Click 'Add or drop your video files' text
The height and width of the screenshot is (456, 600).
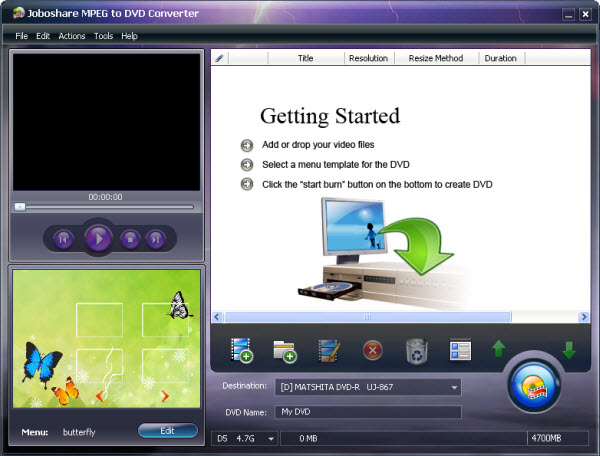click(x=318, y=145)
